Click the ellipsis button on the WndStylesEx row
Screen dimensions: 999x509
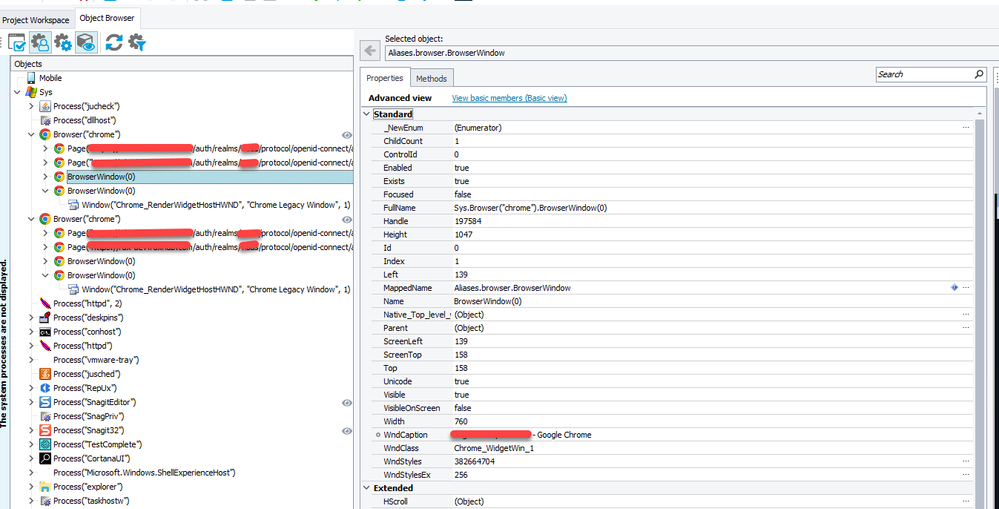point(966,475)
